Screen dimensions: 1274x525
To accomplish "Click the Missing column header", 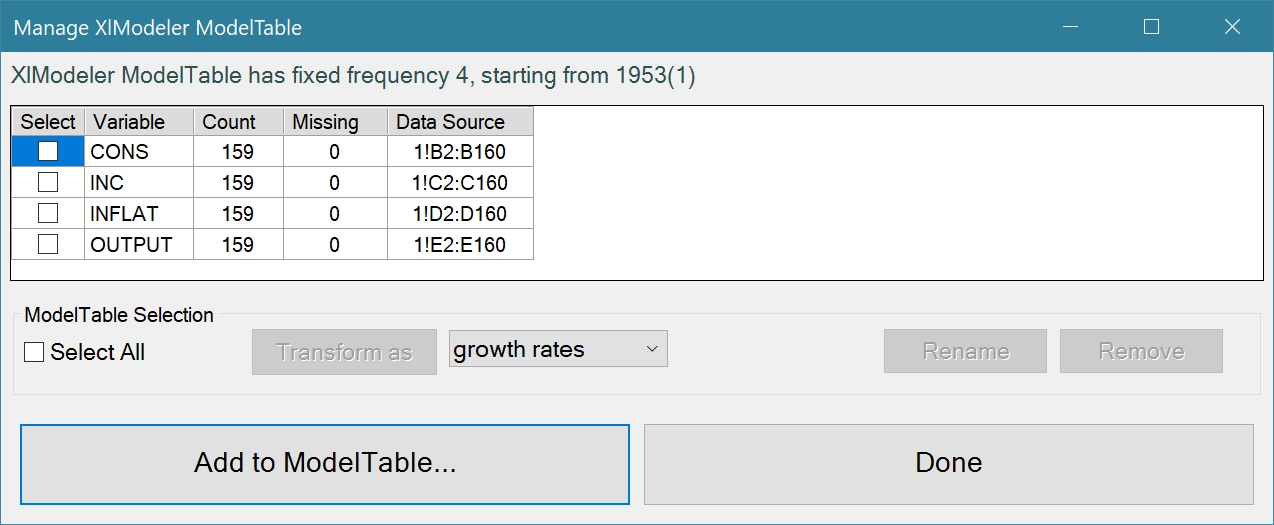I will (336, 122).
